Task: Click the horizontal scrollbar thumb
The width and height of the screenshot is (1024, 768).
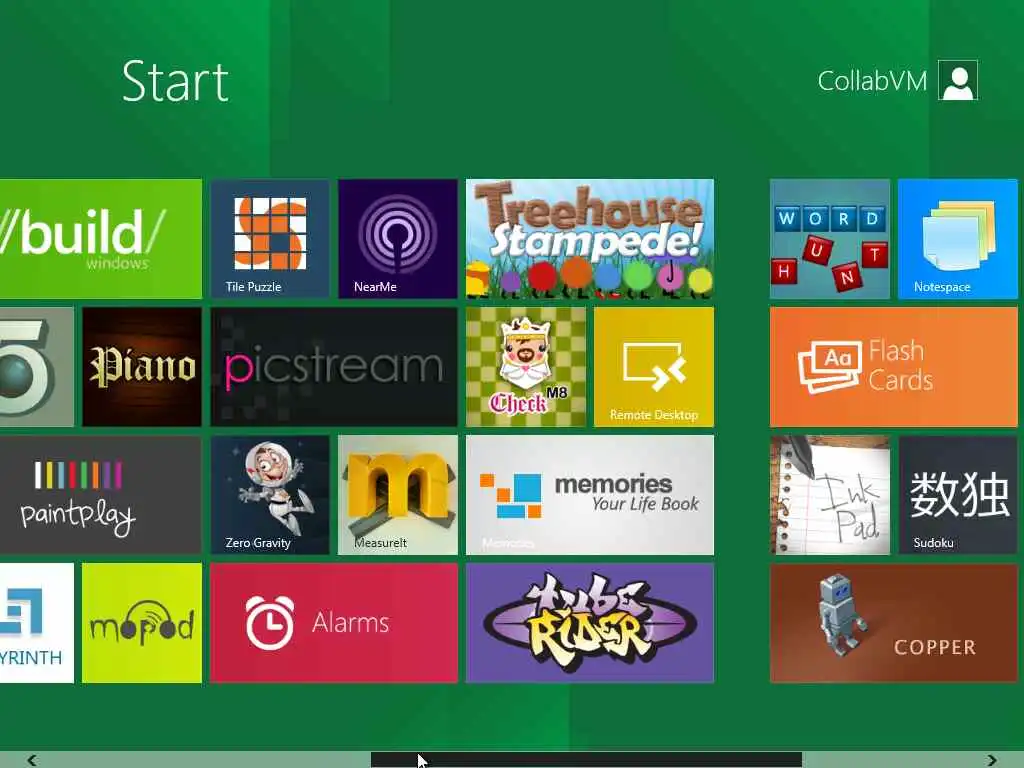Action: point(586,760)
